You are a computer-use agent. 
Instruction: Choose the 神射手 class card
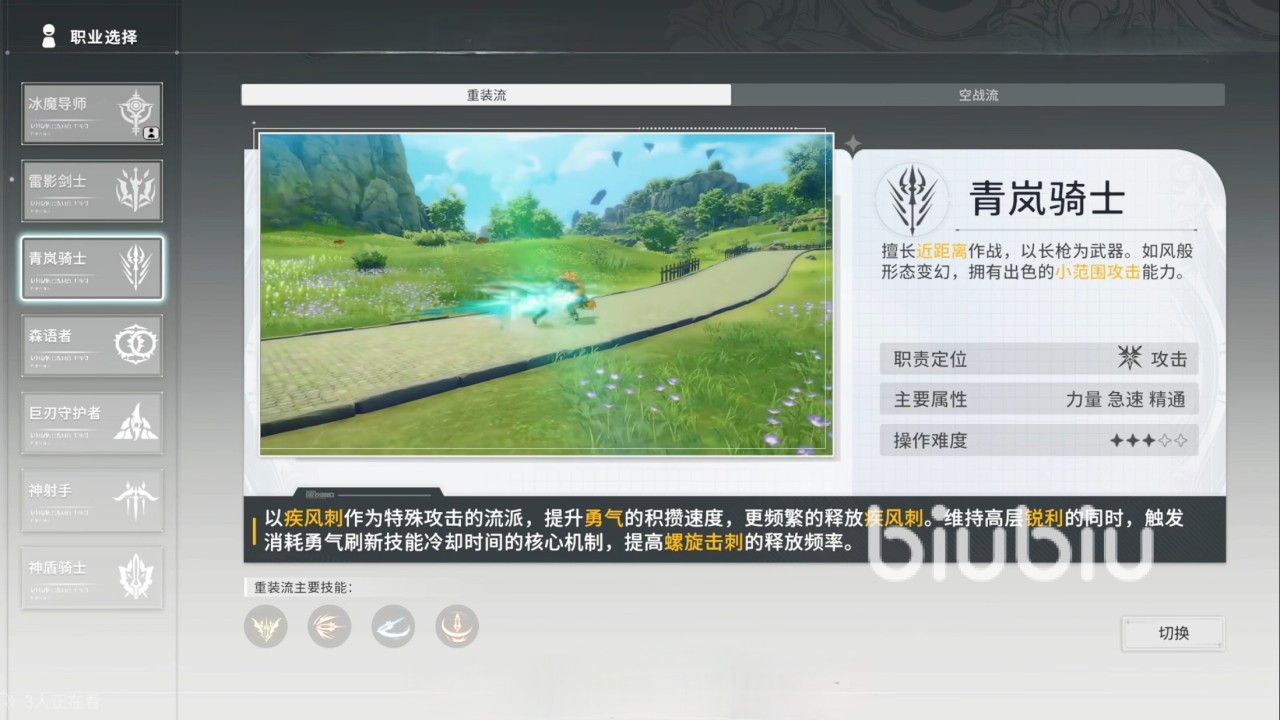tap(92, 500)
